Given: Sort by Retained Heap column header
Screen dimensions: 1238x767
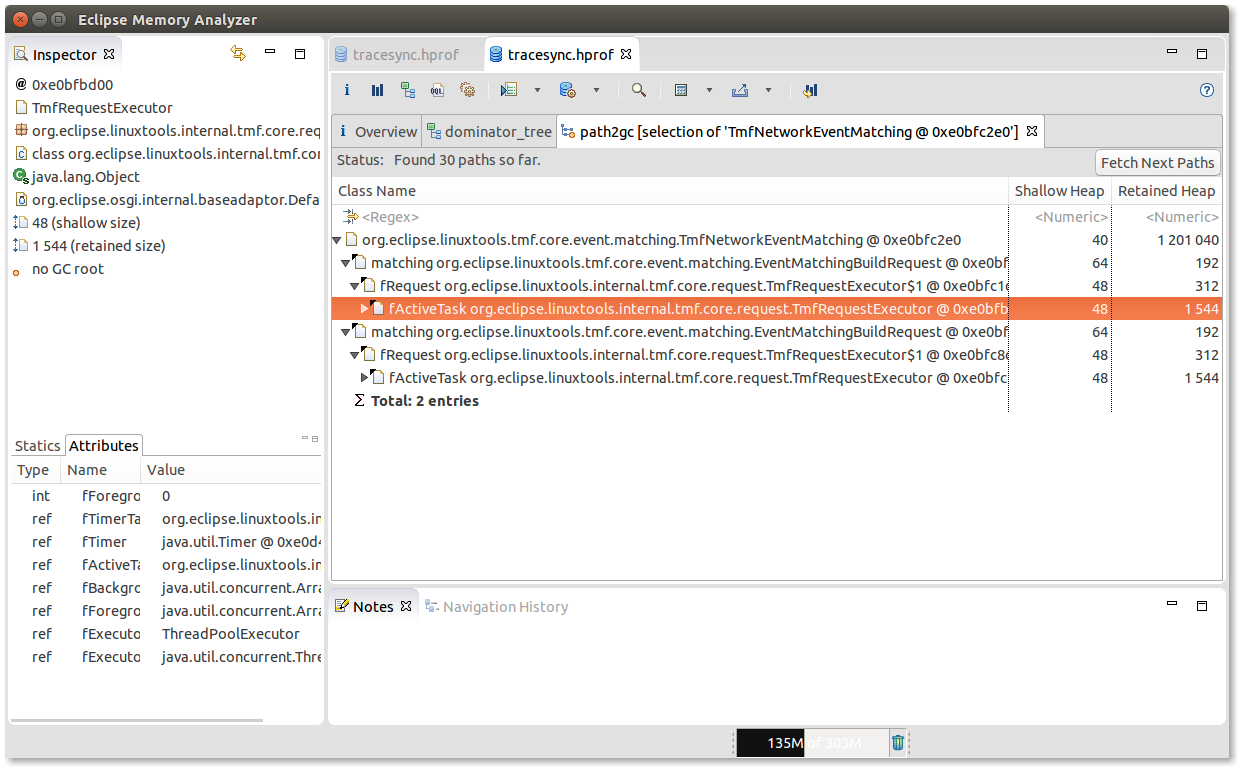Looking at the screenshot, I should [1166, 191].
